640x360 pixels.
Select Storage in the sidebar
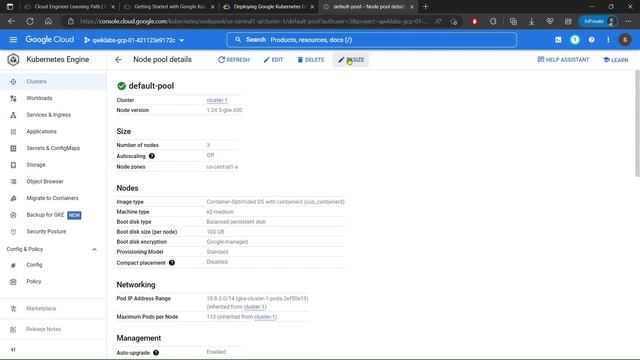53,165
